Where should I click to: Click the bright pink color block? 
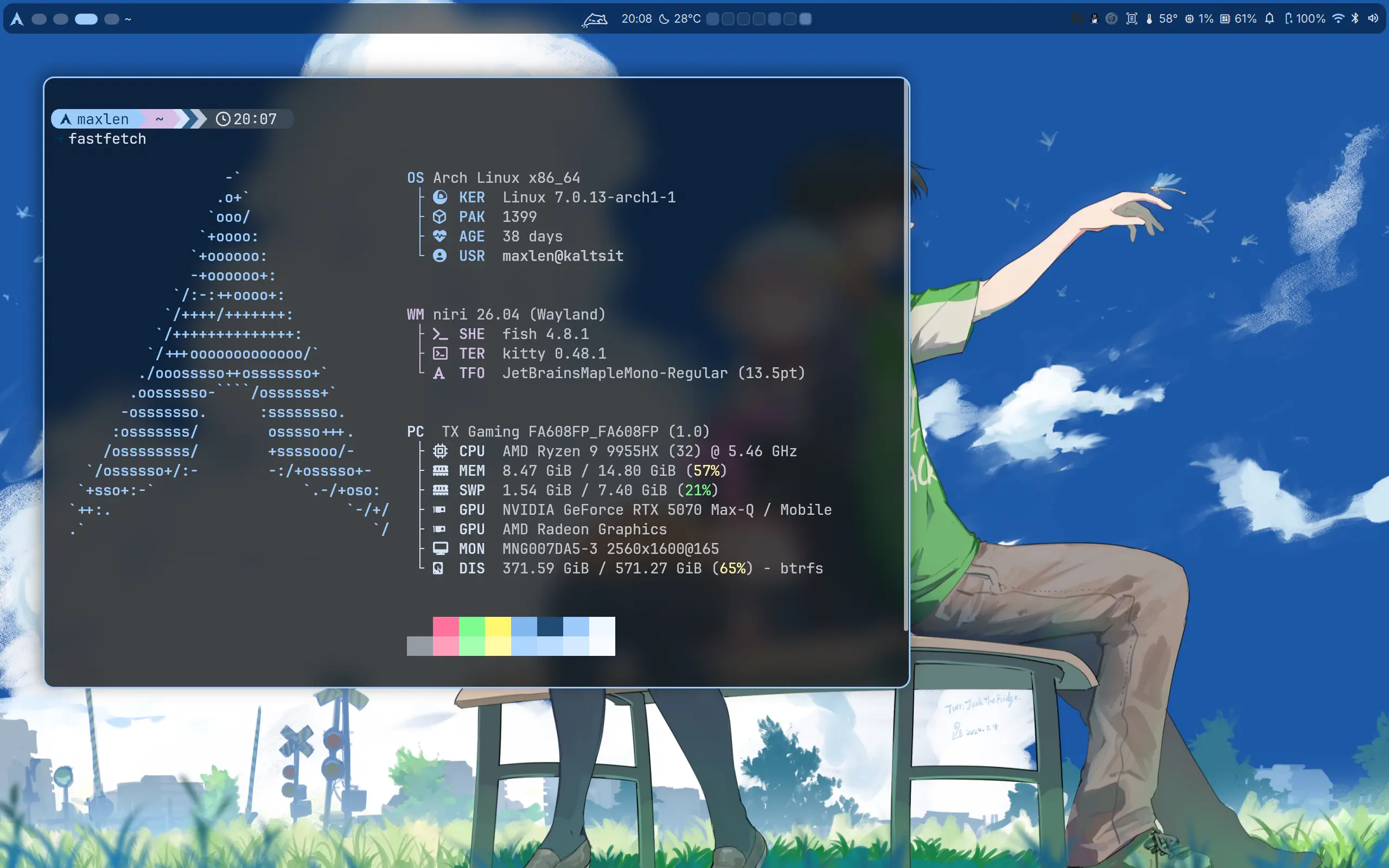click(446, 626)
